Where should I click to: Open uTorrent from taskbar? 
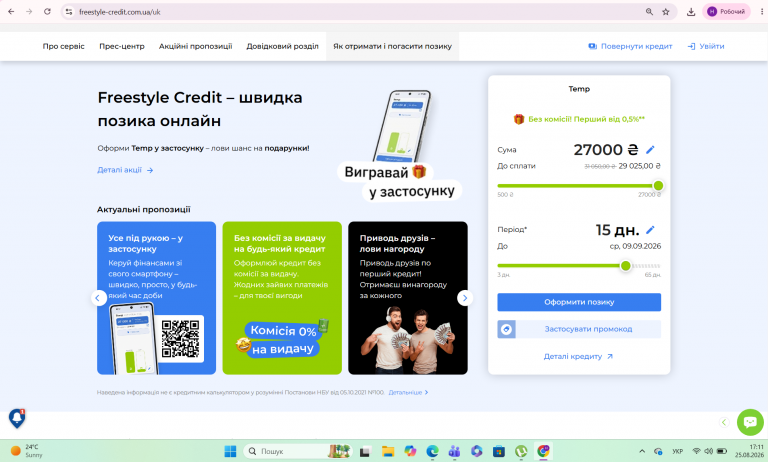click(521, 451)
